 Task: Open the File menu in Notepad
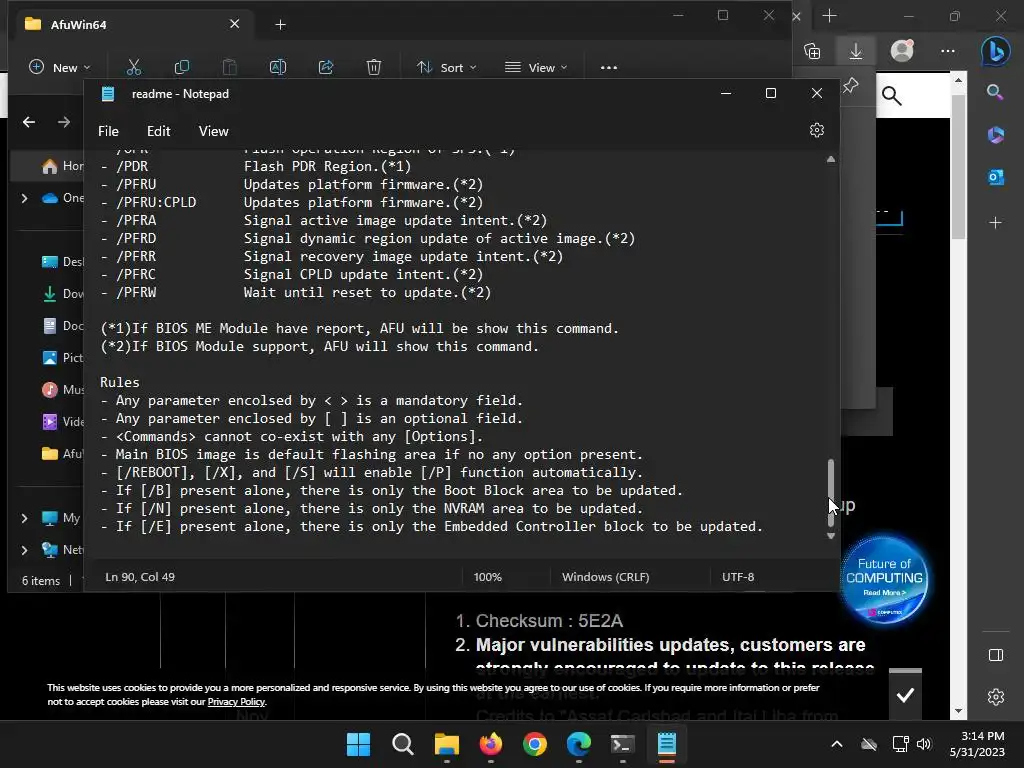(x=108, y=131)
